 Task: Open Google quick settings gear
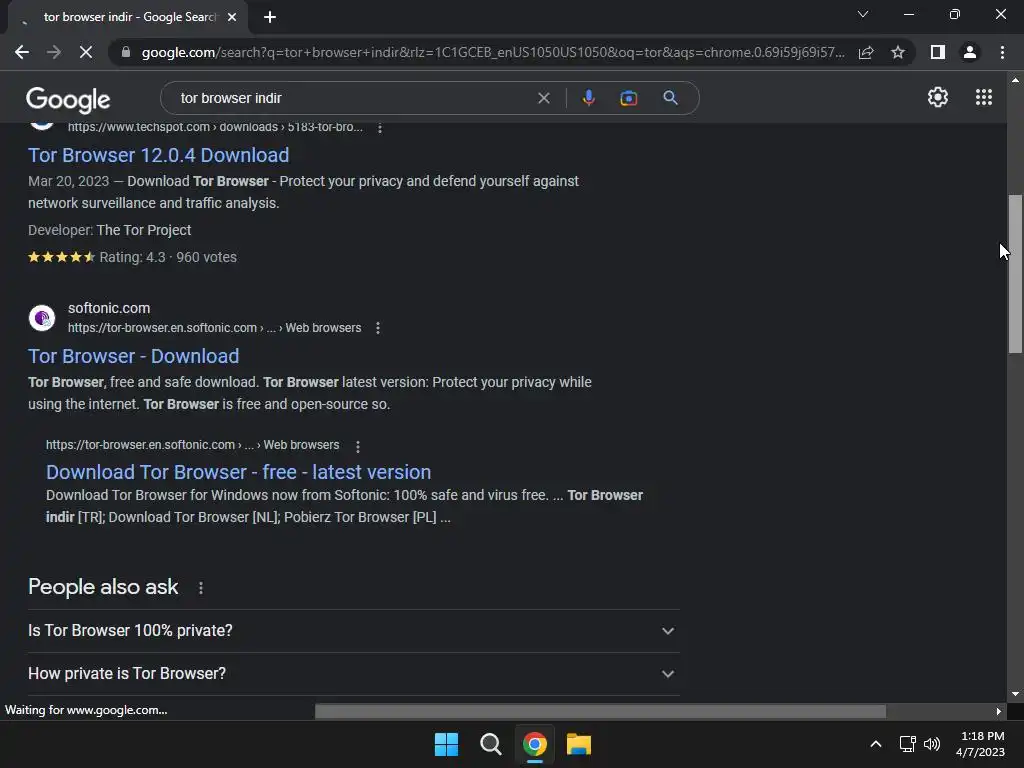point(938,97)
